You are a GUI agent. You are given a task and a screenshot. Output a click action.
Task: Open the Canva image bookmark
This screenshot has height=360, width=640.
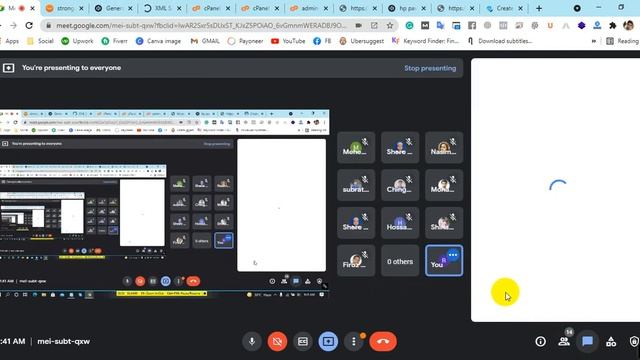tap(158, 41)
